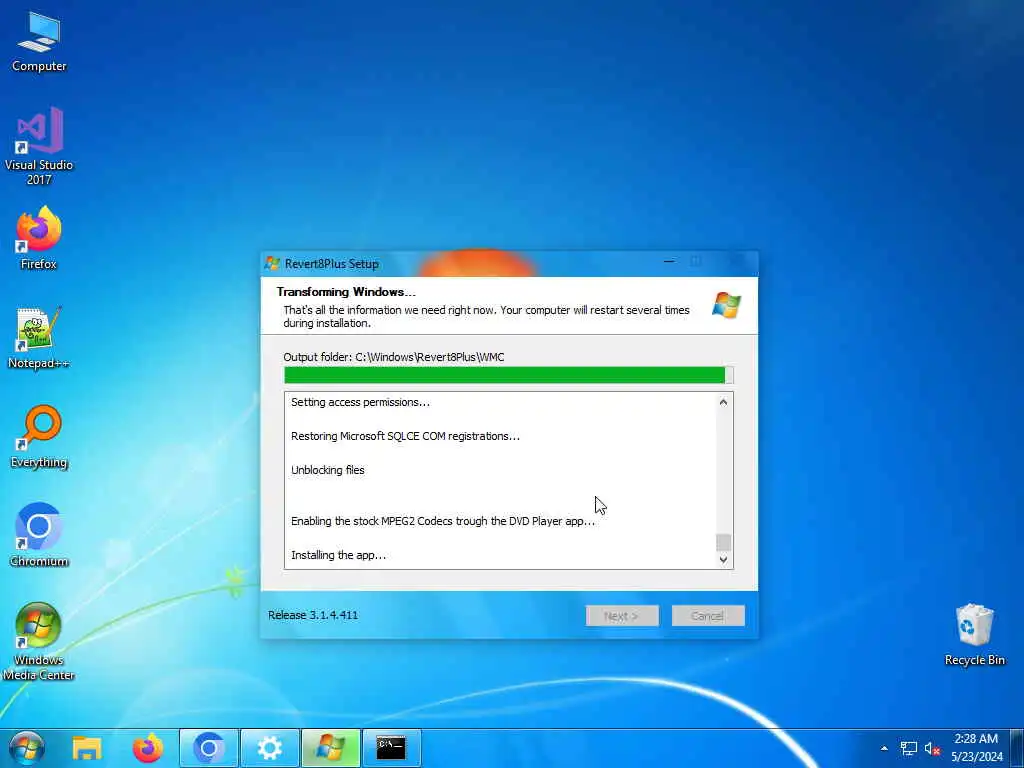Viewport: 1024px width, 768px height.
Task: Click the log scrollbar up arrow
Action: 723,402
